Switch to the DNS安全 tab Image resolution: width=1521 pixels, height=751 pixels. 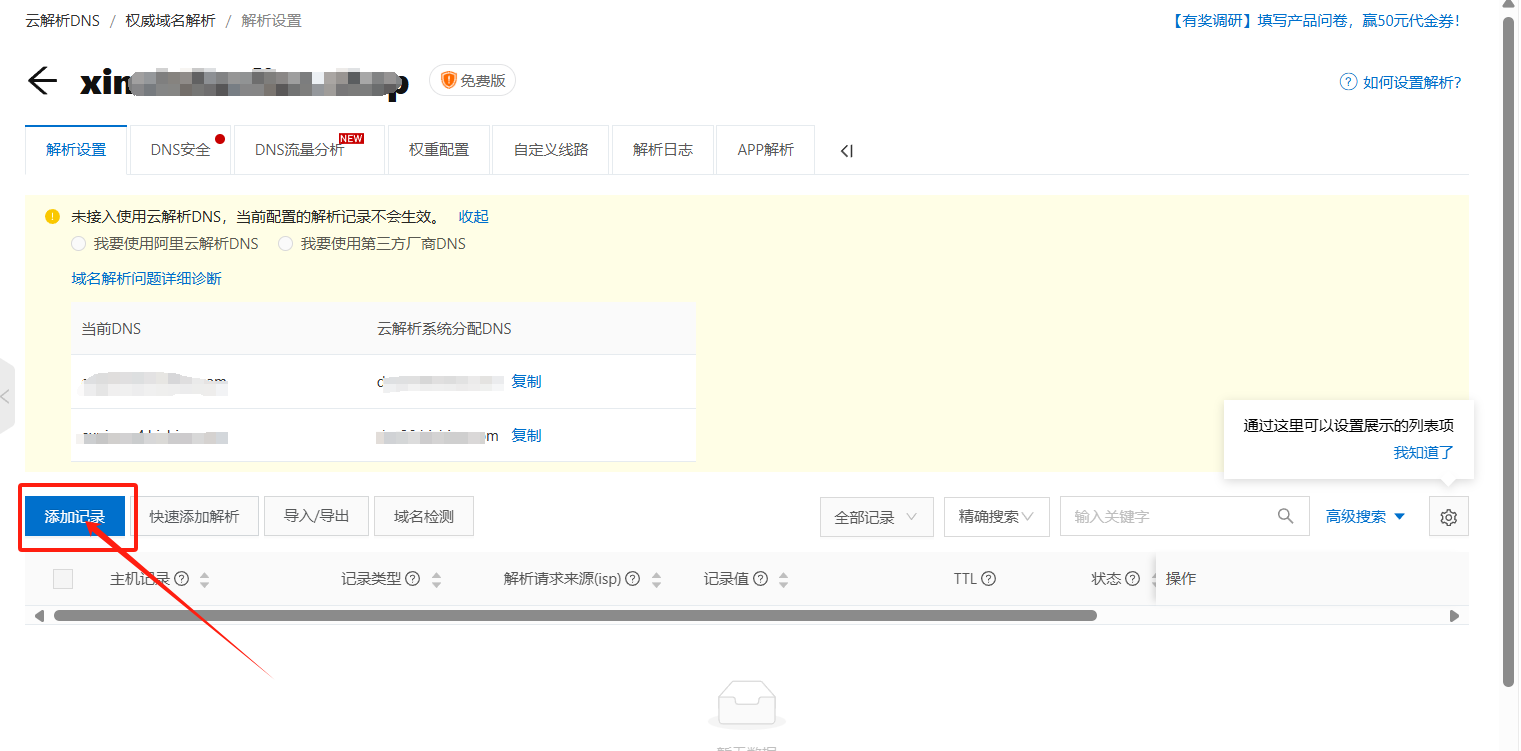click(181, 150)
